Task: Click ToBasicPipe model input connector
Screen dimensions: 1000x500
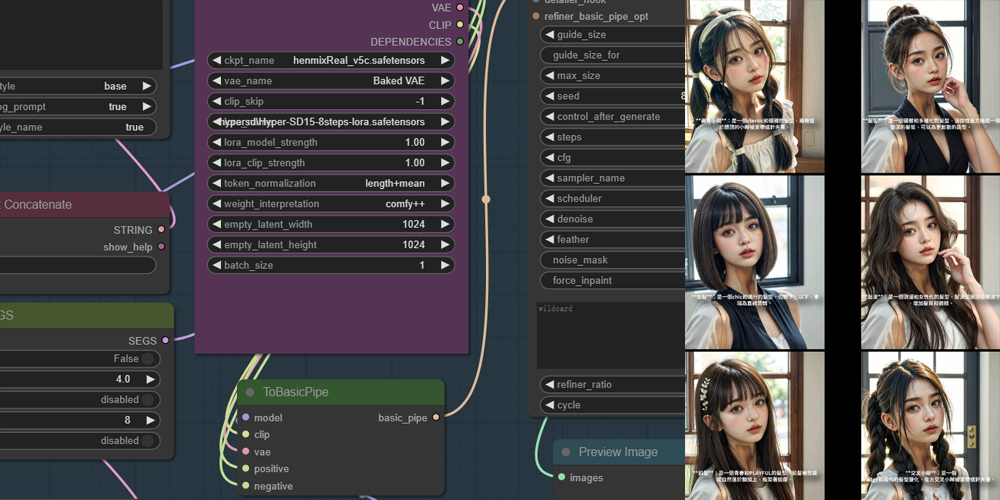Action: click(x=246, y=418)
